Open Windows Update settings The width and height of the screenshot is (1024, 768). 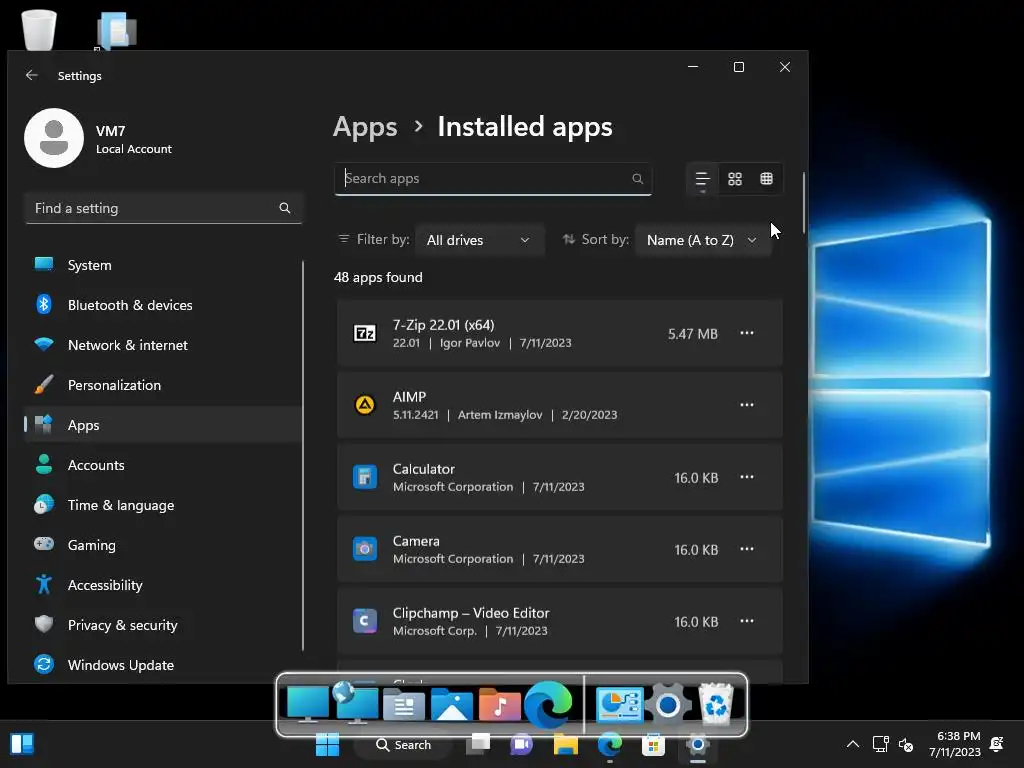(x=163, y=665)
